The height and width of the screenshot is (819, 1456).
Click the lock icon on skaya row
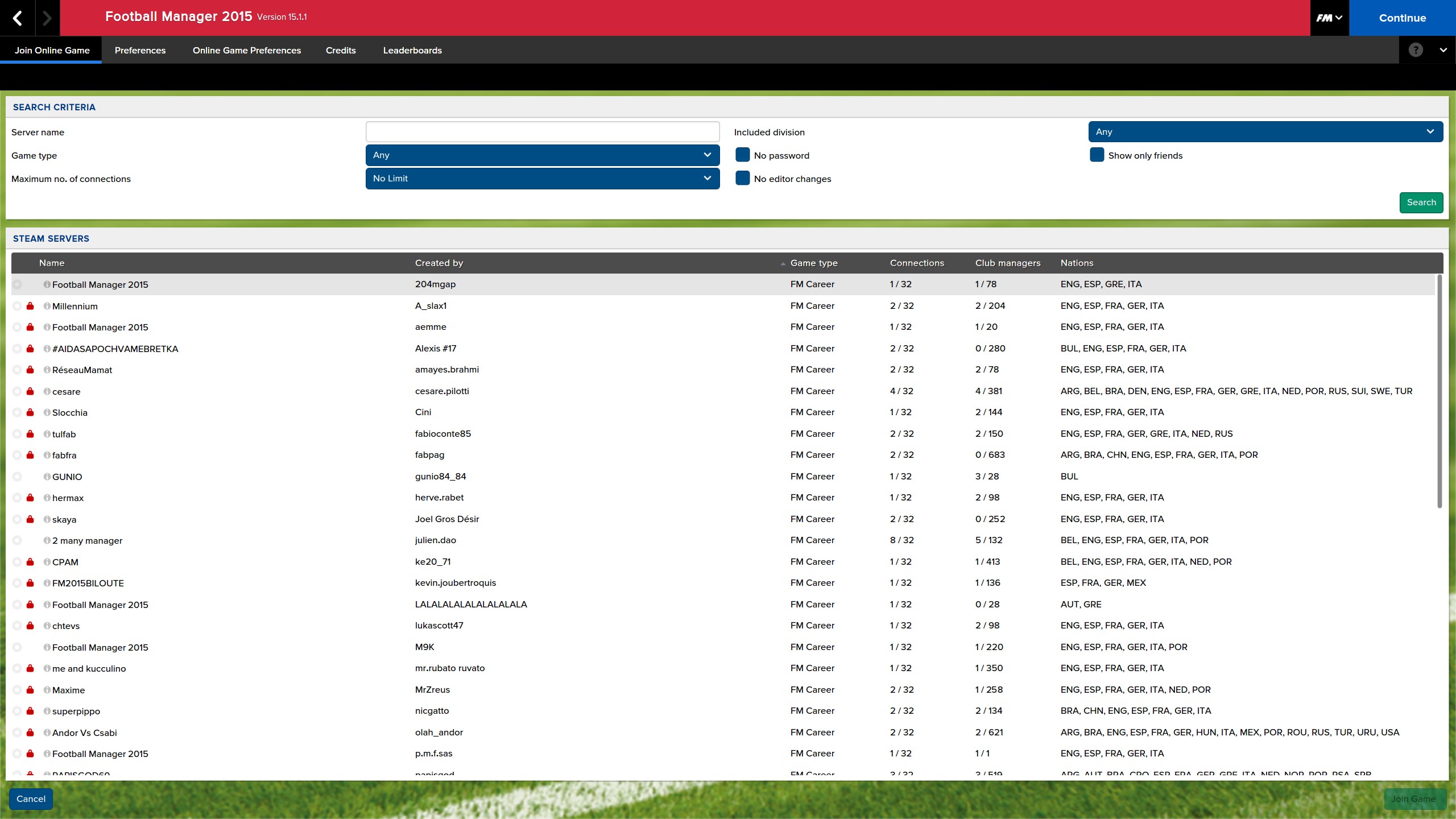(x=30, y=519)
